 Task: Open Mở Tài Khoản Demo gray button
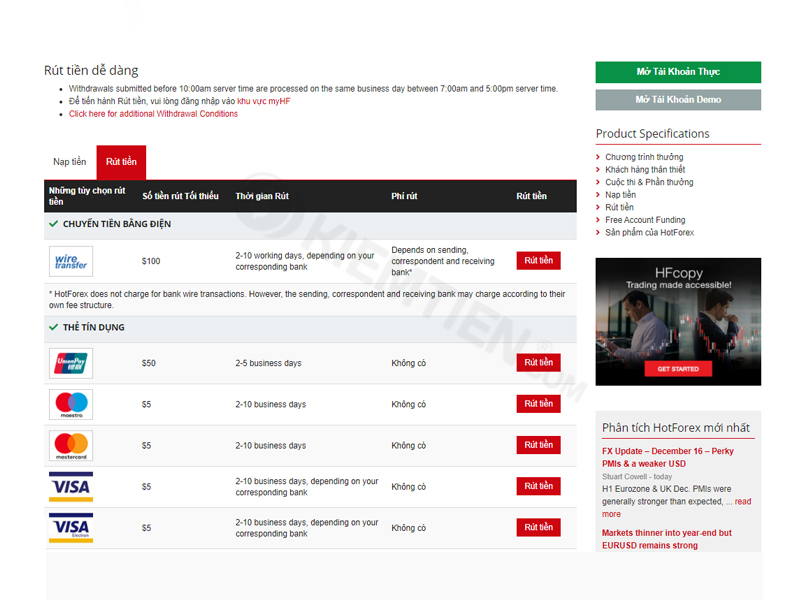678,100
